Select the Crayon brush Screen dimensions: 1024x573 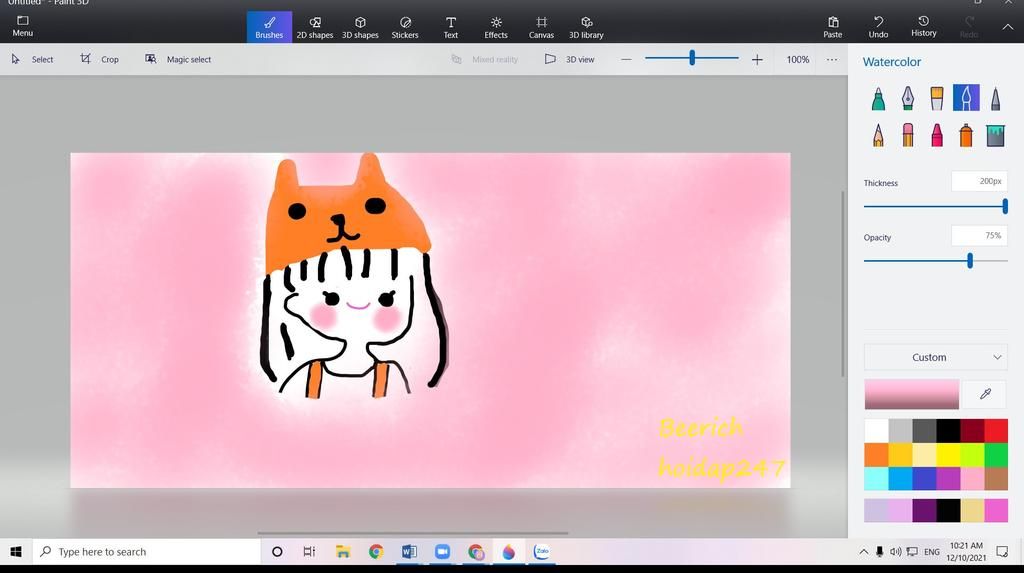937,135
